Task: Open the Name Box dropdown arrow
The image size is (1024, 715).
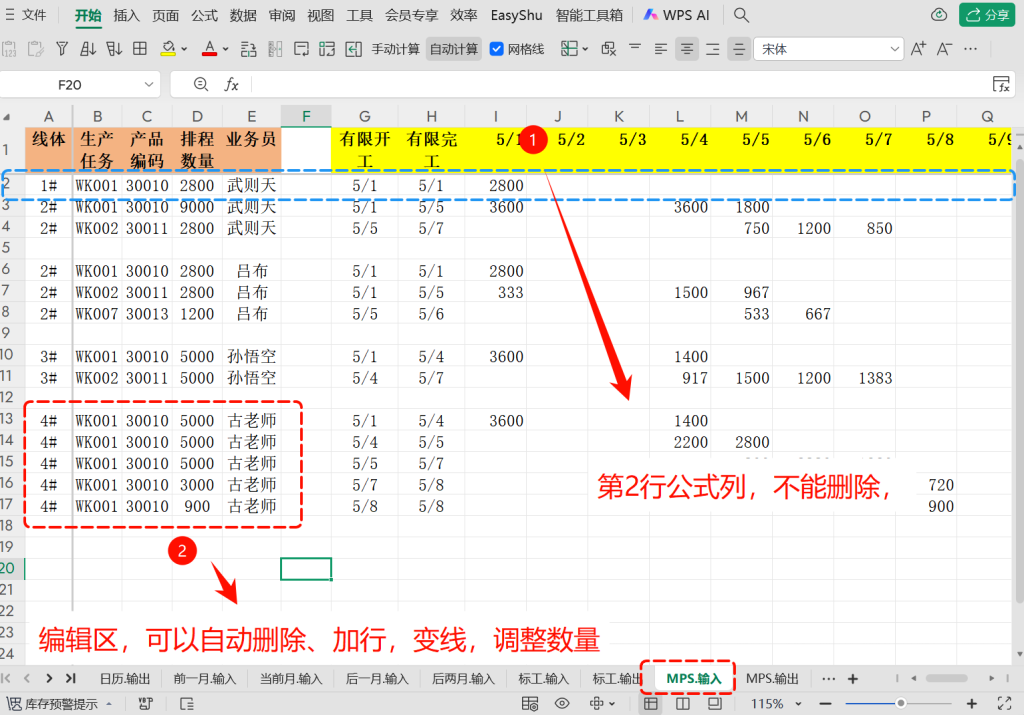Action: 149,84
